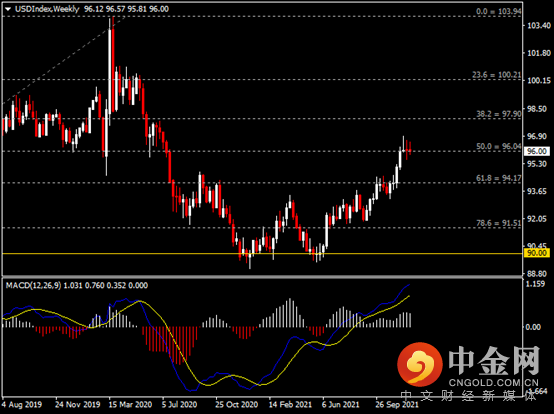554x414 pixels.
Task: Click the 6 Jun 2021 date label
Action: (340, 405)
